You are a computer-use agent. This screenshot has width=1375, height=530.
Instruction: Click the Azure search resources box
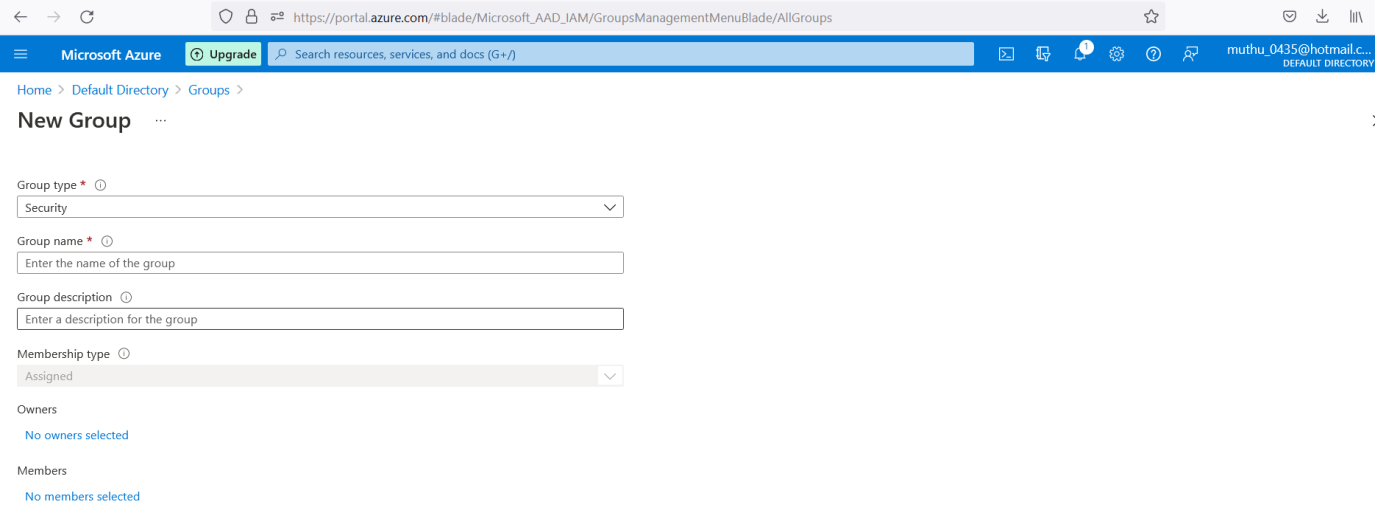point(621,54)
